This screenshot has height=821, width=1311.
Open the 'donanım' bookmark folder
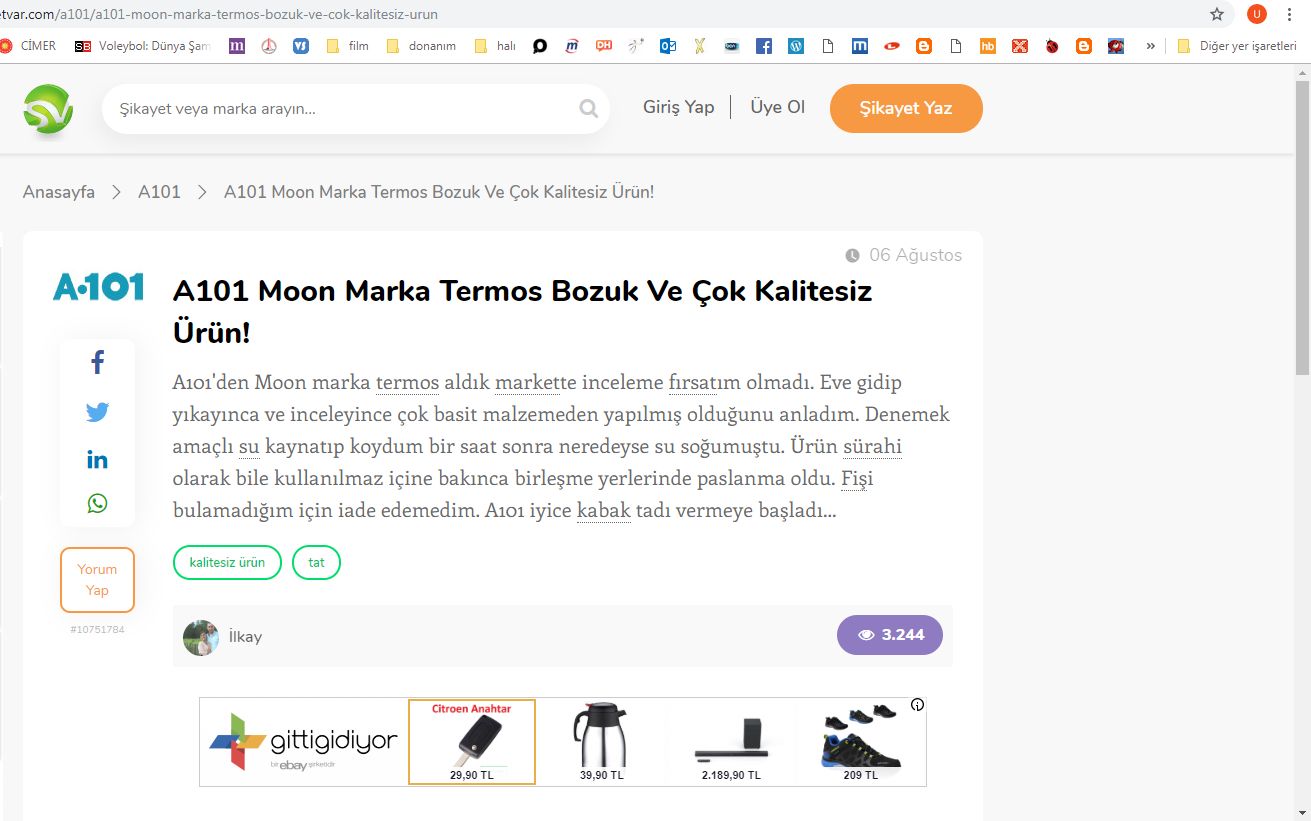coord(421,46)
